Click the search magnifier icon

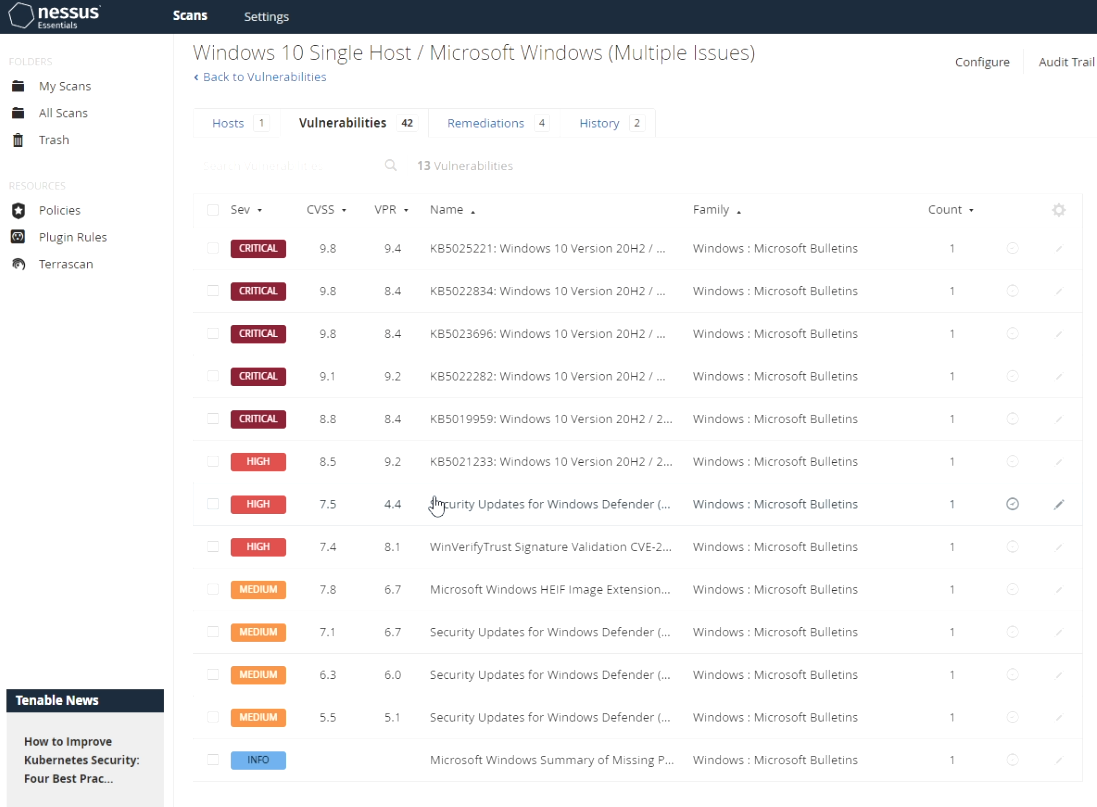390,165
